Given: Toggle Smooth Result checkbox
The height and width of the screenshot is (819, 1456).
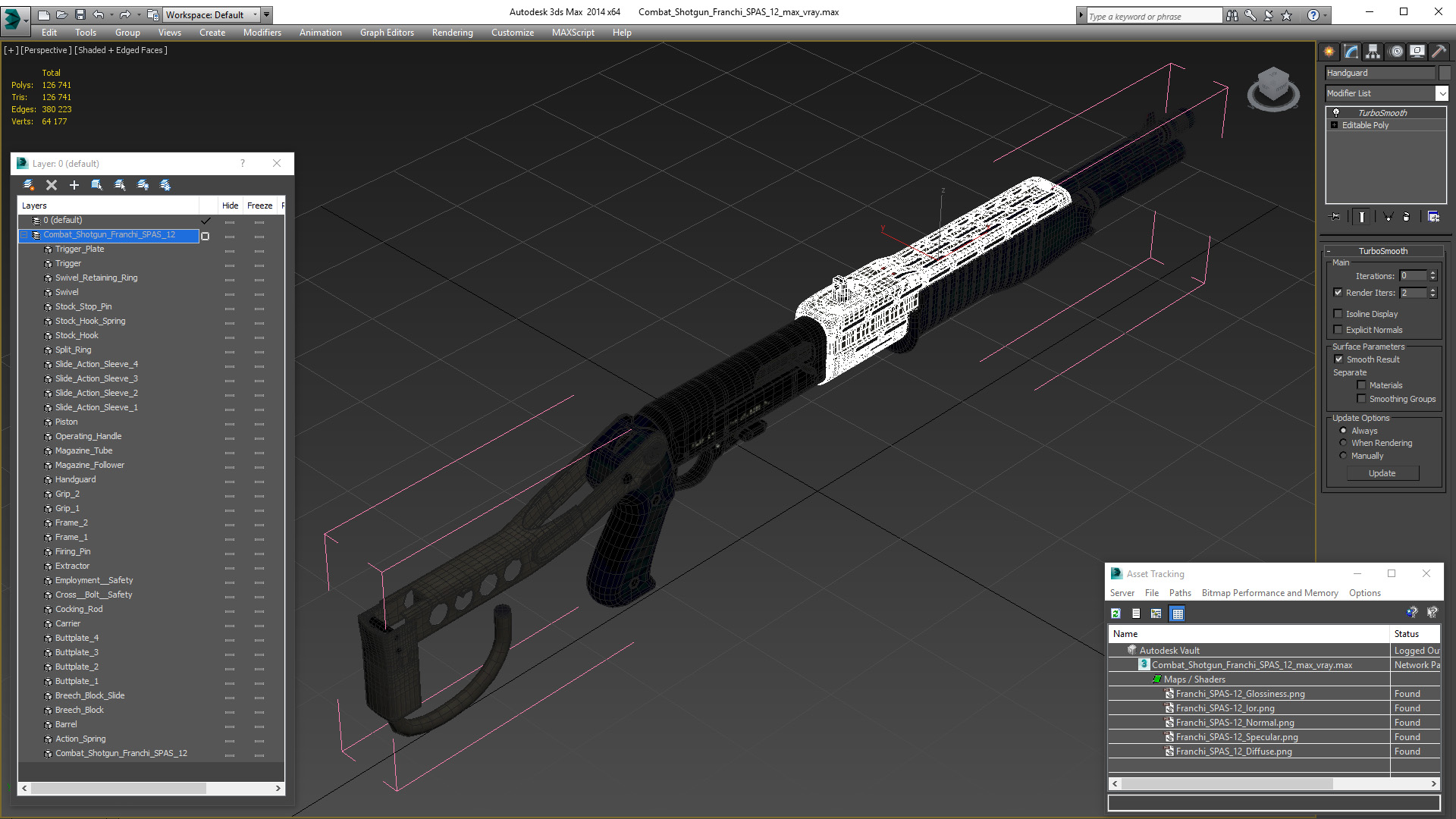Looking at the screenshot, I should click(1338, 359).
